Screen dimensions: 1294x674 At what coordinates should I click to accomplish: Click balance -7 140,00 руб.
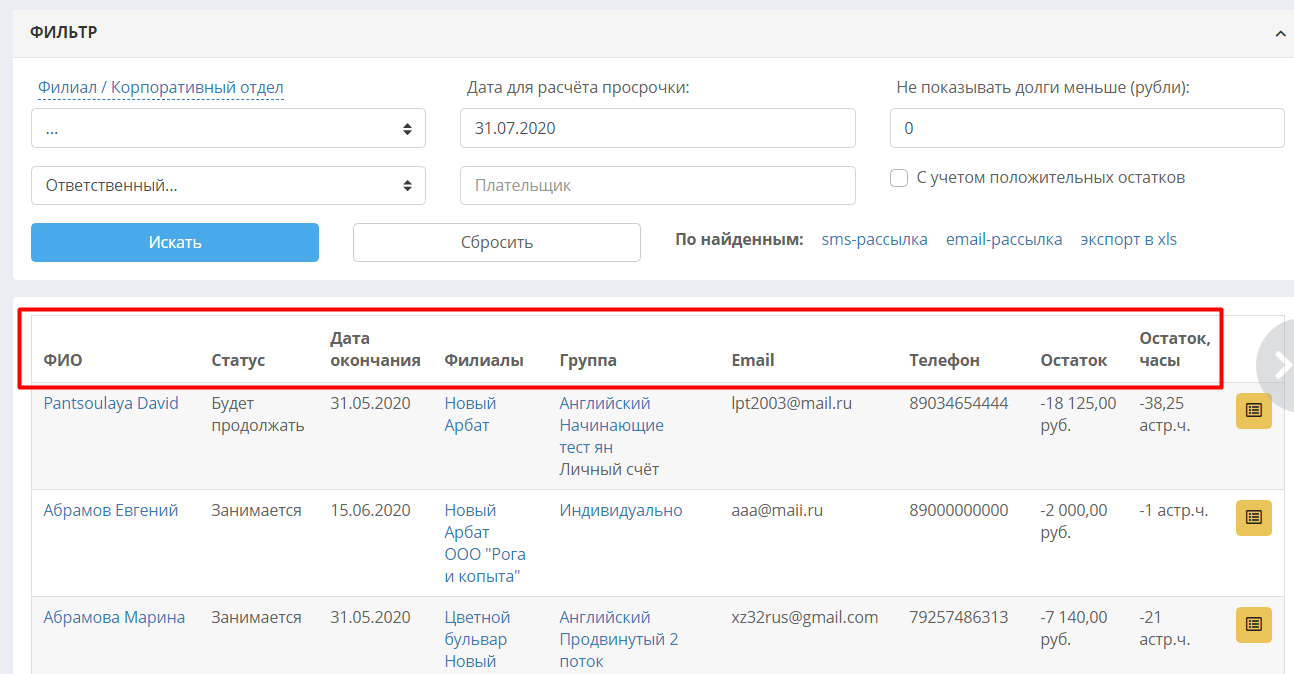pos(1074,628)
